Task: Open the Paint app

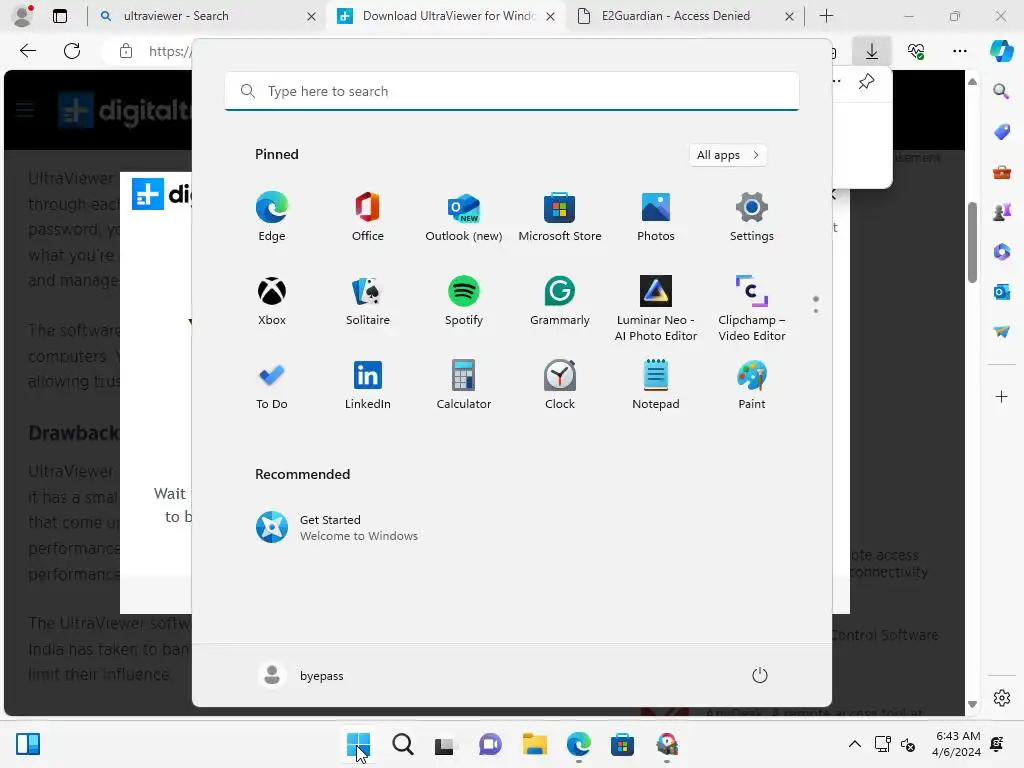Action: pyautogui.click(x=752, y=385)
